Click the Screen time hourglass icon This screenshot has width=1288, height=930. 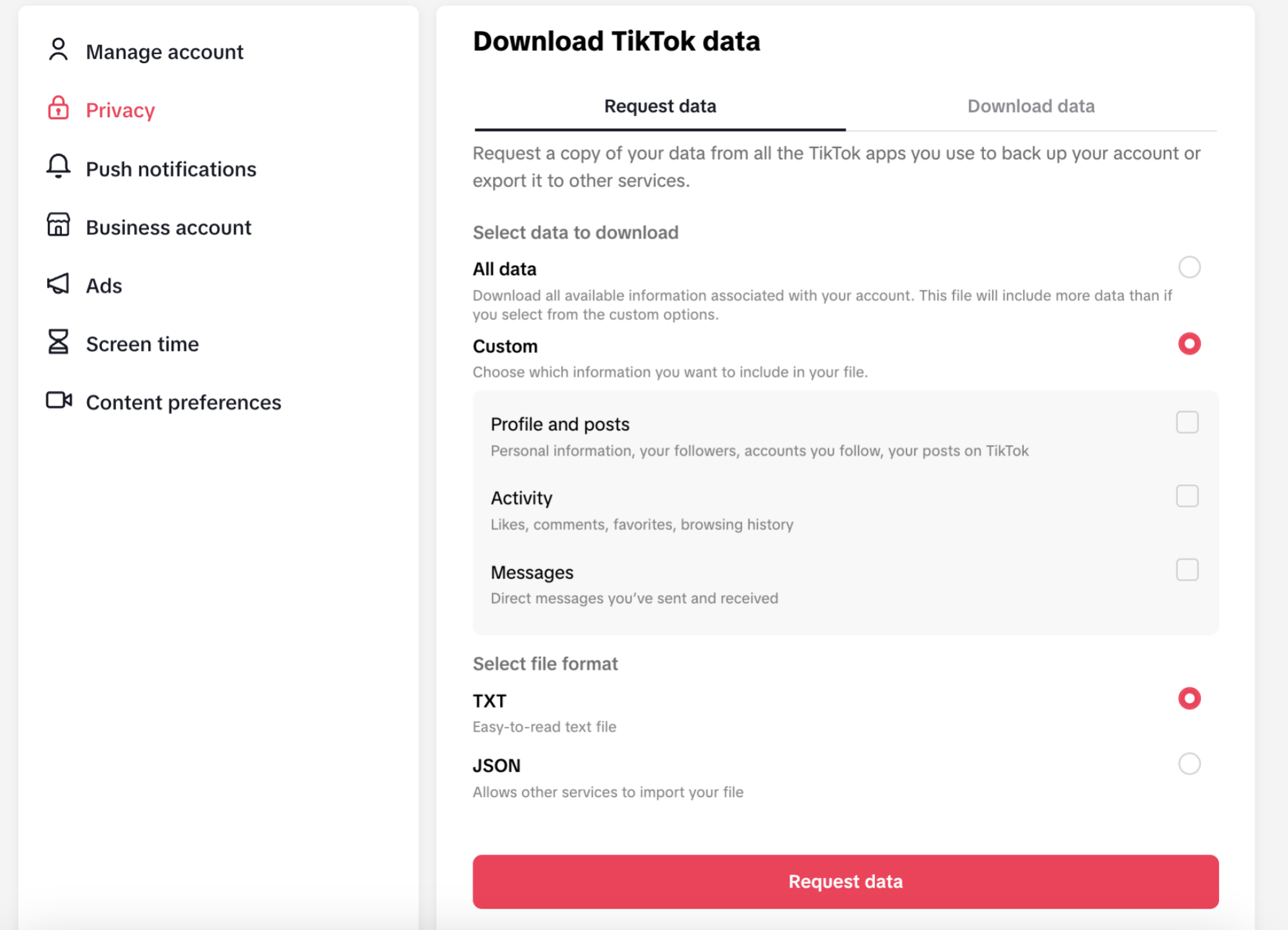click(x=58, y=343)
